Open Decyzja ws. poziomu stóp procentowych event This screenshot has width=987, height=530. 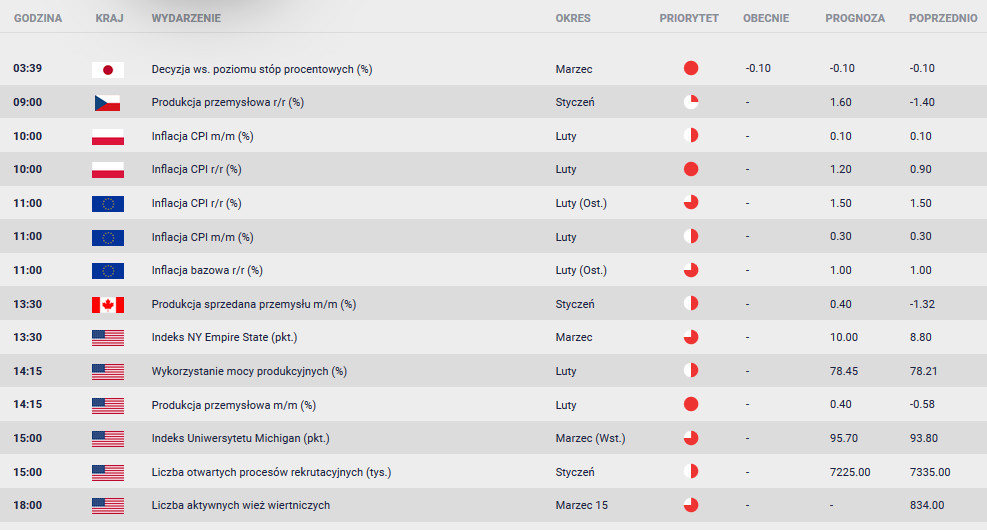262,69
